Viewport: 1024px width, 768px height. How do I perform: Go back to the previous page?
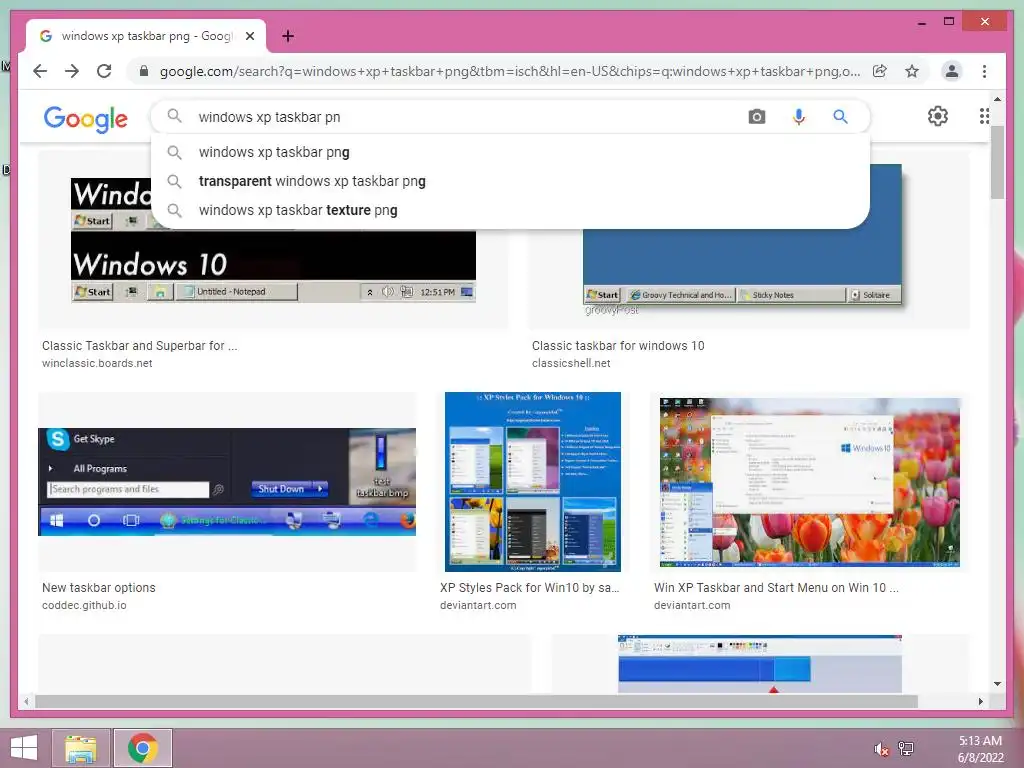pos(40,71)
